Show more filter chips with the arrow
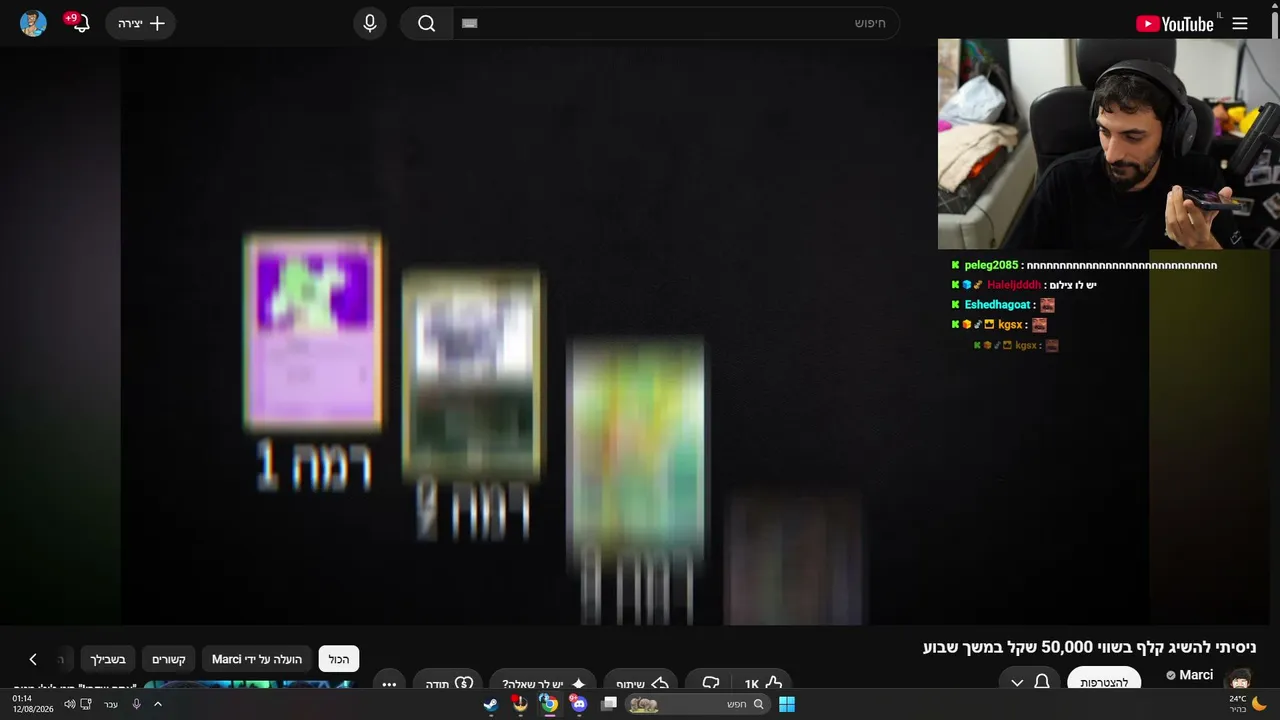 [x=33, y=659]
